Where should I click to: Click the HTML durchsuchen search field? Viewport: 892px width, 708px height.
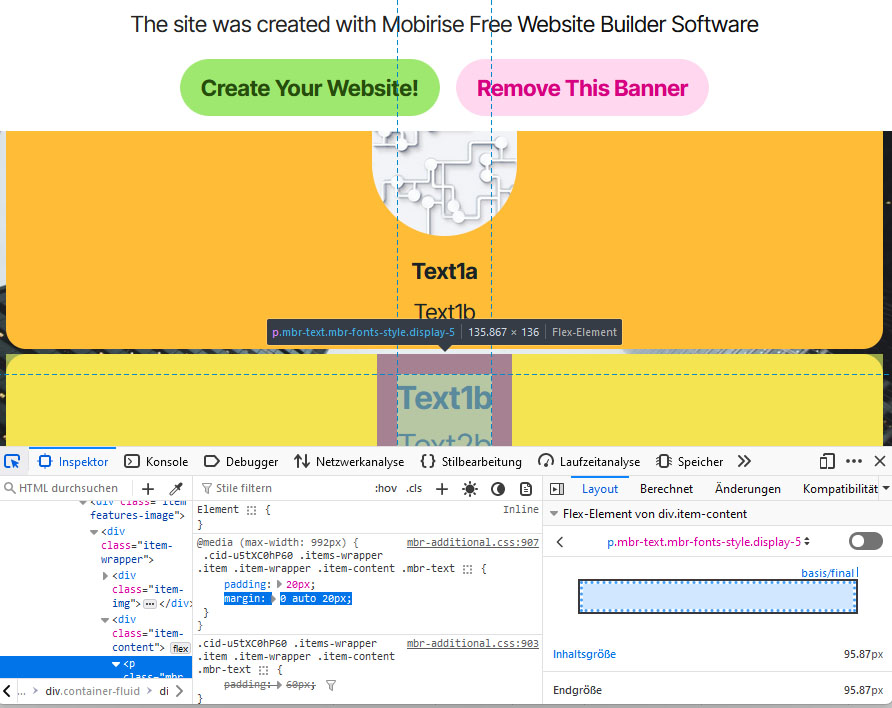(x=68, y=489)
